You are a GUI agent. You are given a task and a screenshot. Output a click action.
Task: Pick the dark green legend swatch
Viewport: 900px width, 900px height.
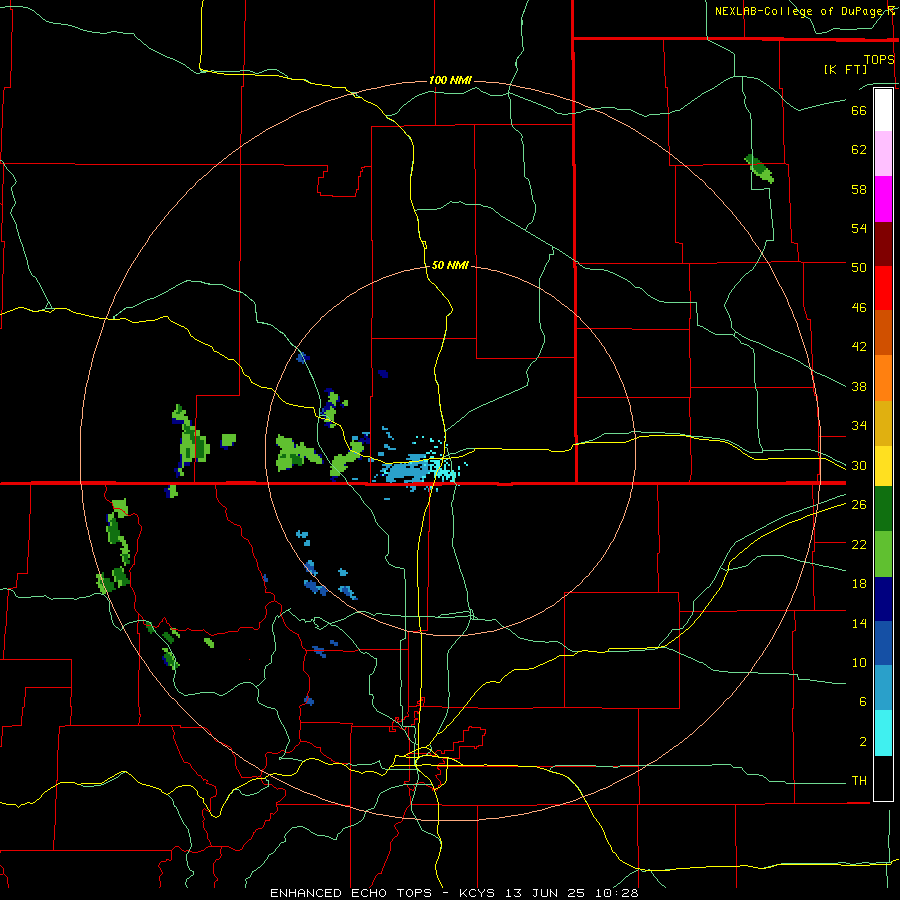(x=883, y=509)
